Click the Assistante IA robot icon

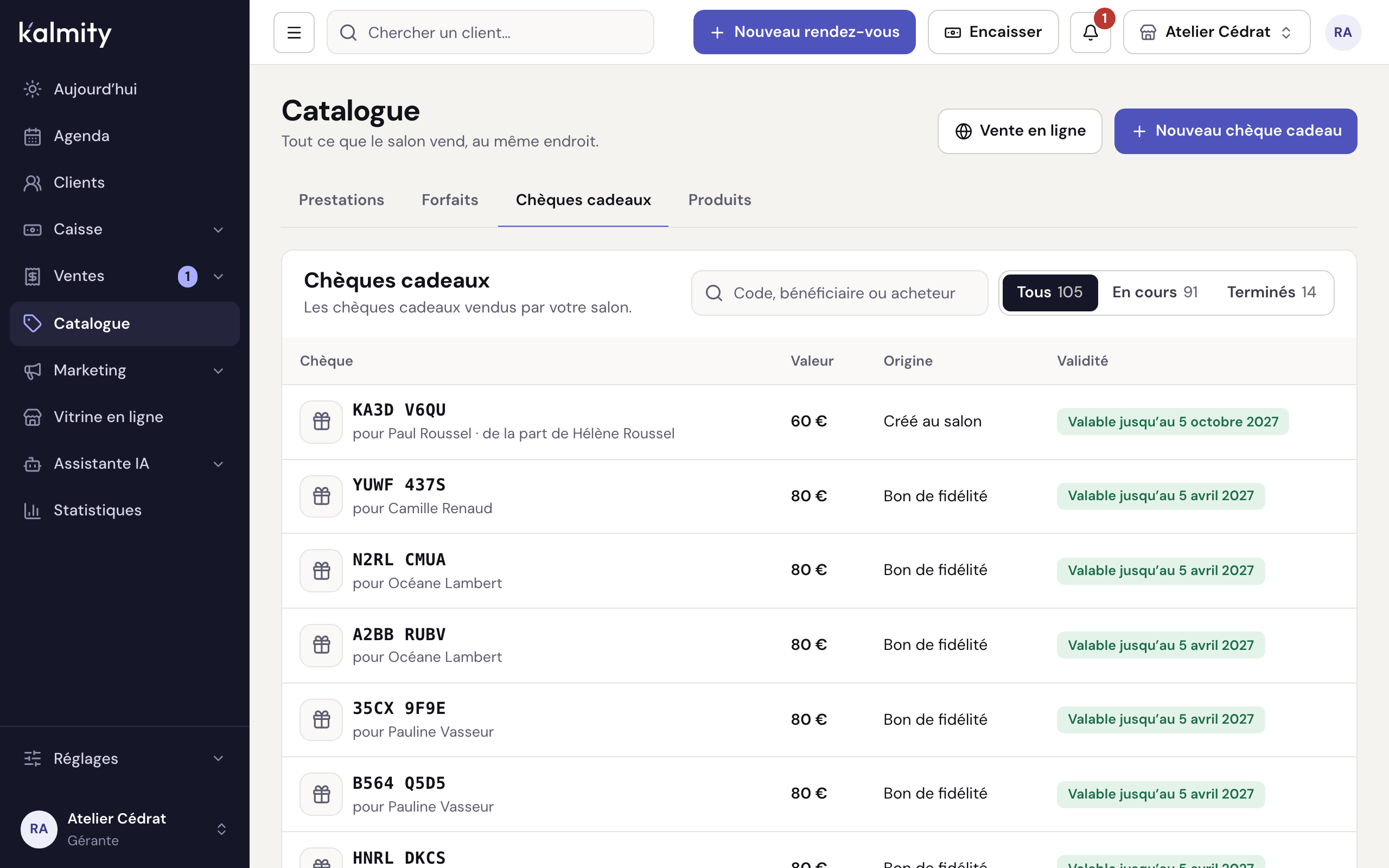pos(33,464)
